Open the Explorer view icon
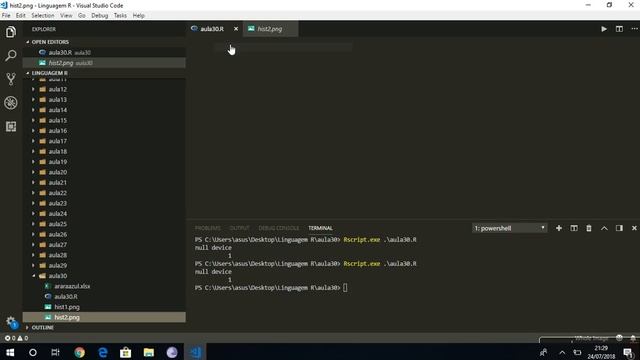This screenshot has width=640, height=360. point(11,32)
